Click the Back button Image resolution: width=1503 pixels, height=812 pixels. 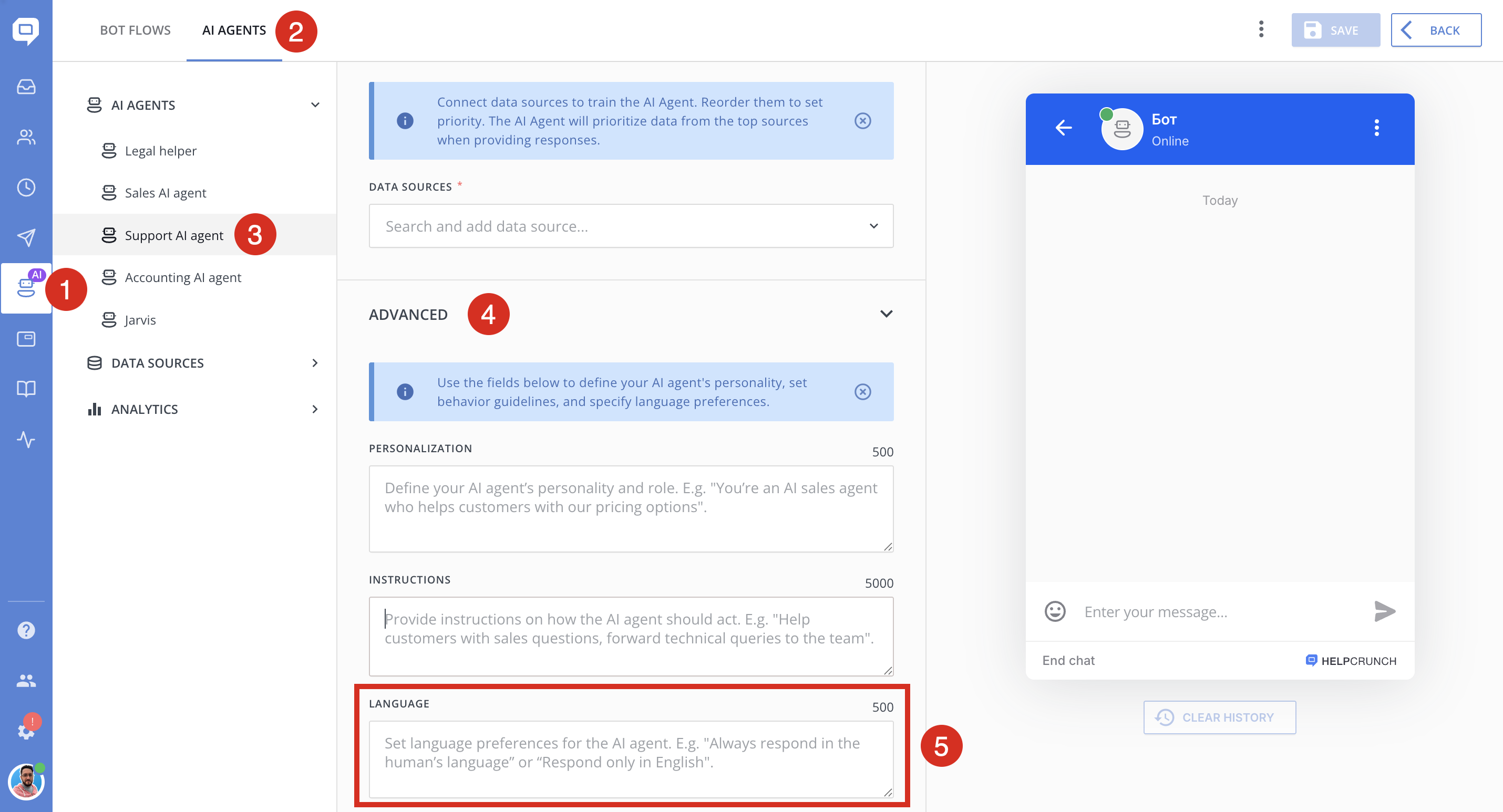(1435, 30)
